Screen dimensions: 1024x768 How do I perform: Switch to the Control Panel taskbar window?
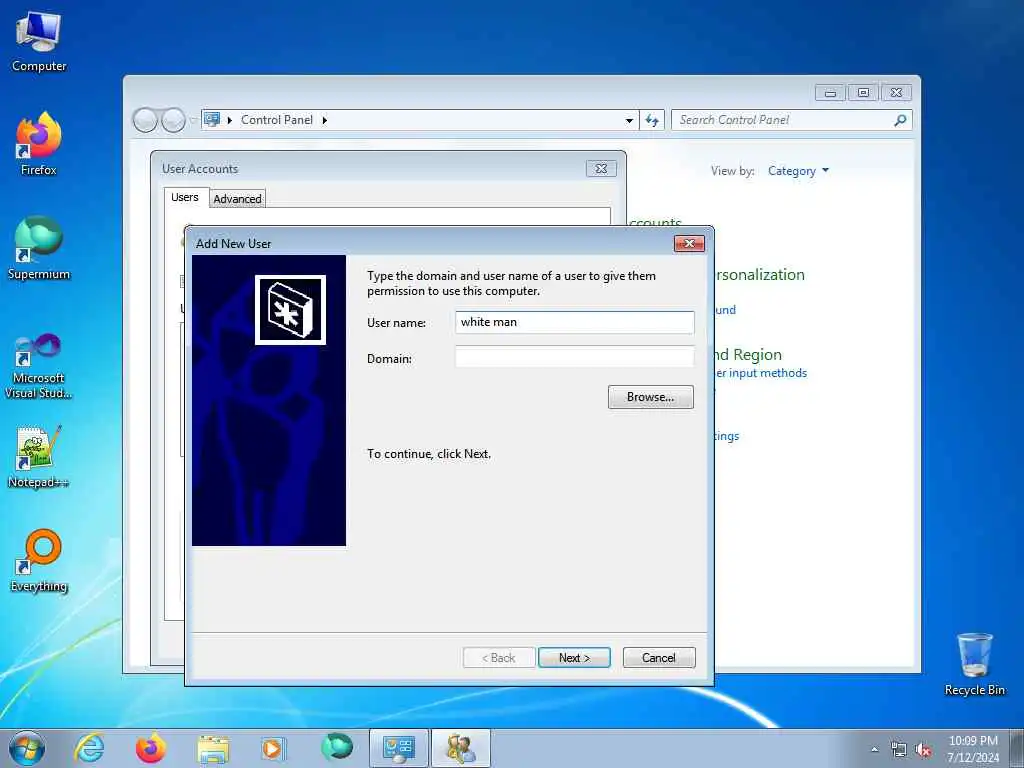[x=399, y=748]
